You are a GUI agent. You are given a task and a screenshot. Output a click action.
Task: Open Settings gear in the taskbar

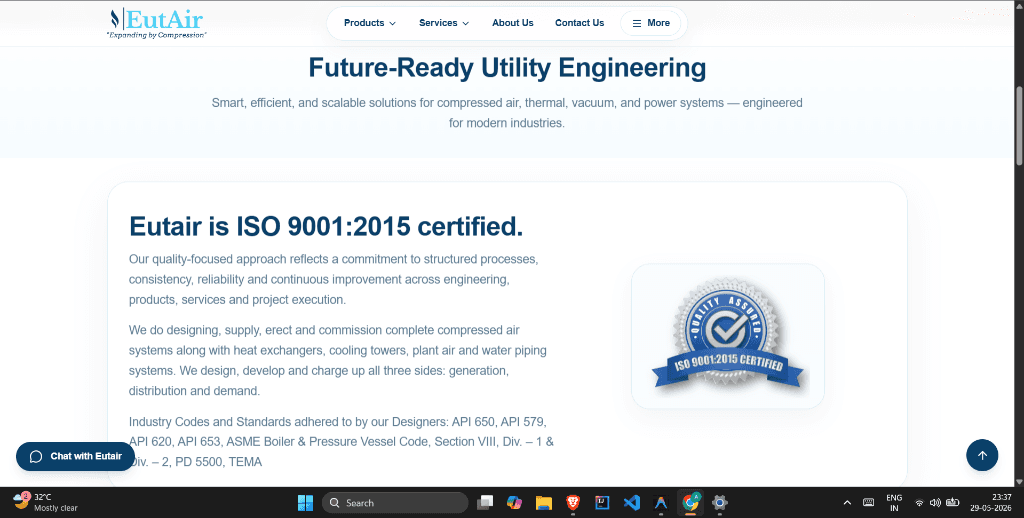720,502
